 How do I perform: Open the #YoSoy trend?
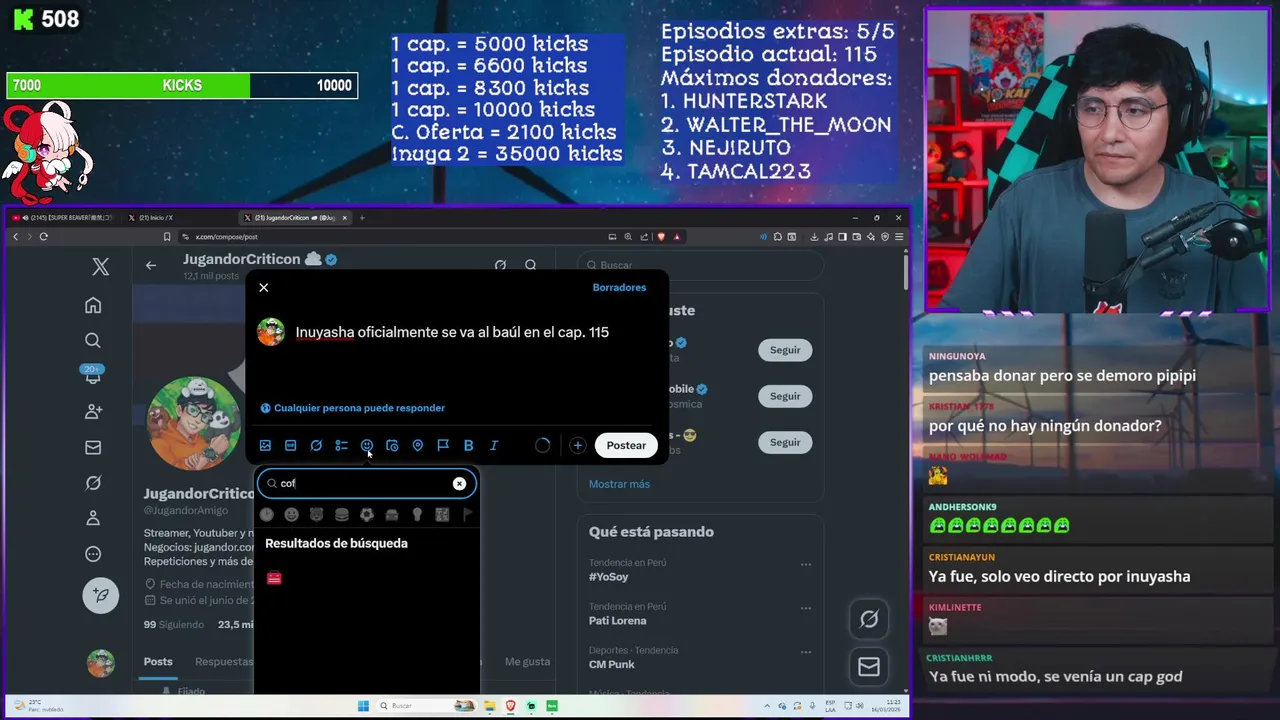608,577
